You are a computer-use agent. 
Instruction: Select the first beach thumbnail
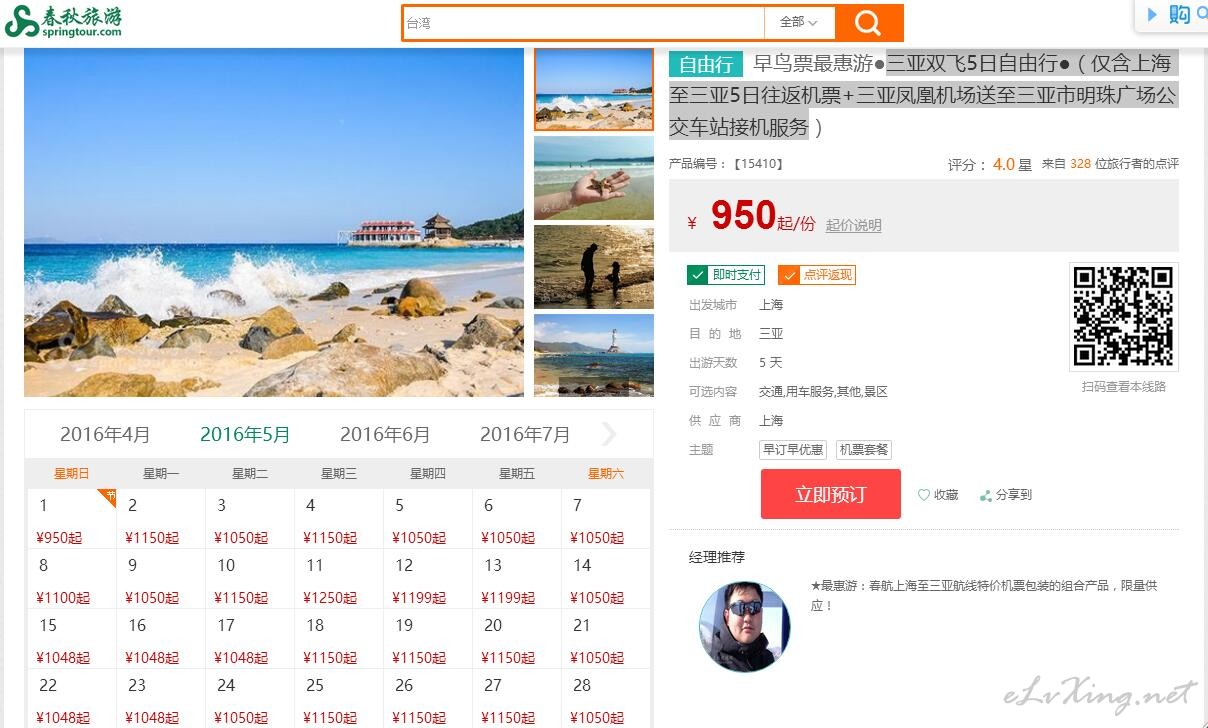point(594,89)
